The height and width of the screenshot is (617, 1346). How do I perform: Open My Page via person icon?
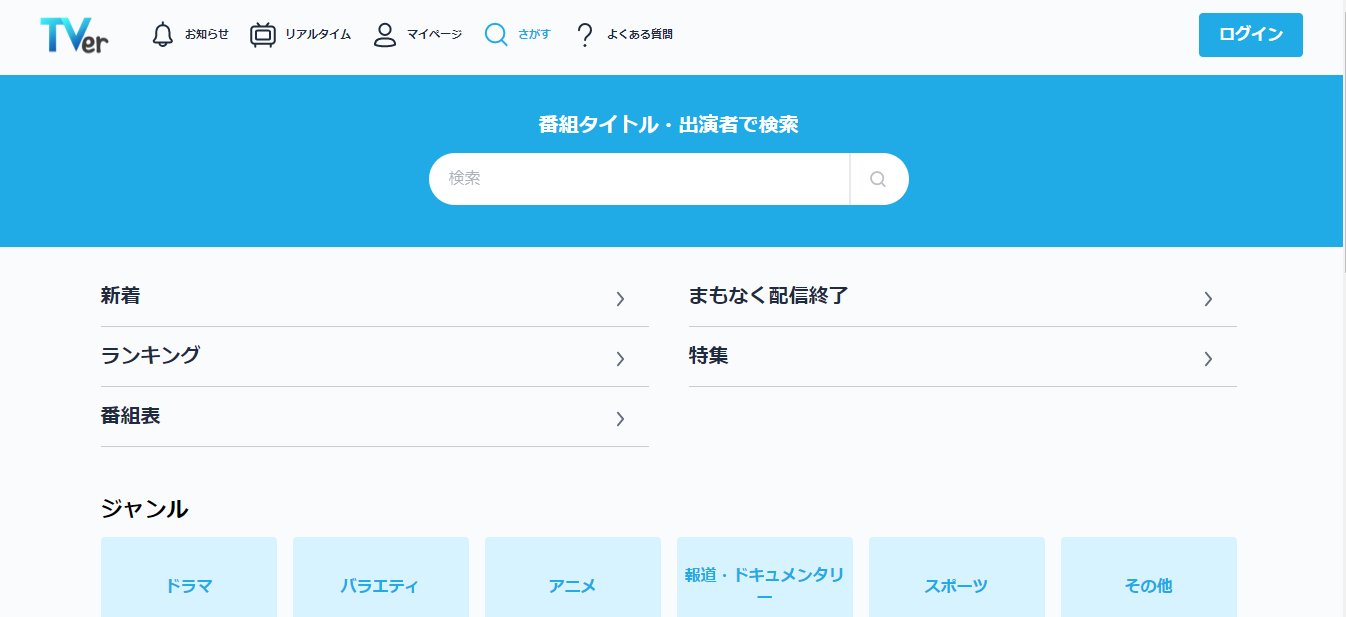click(x=385, y=35)
